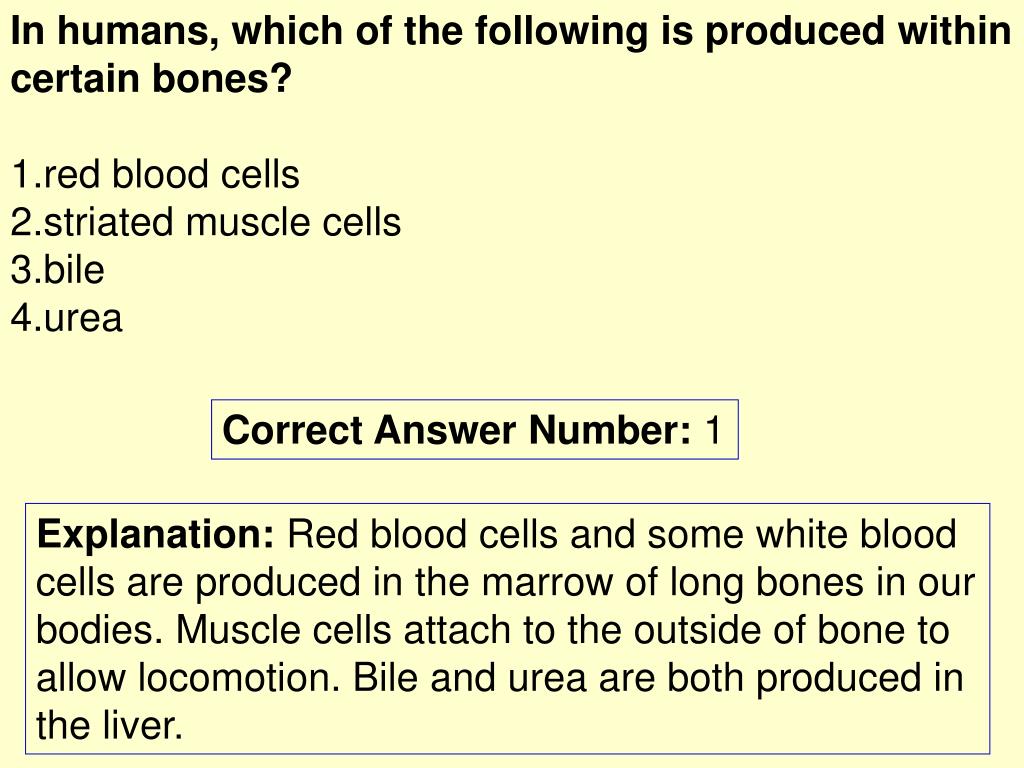Screen dimensions: 1024x768
Task: Click the numeral 1 after Correct Answer Number
Action: (x=712, y=430)
